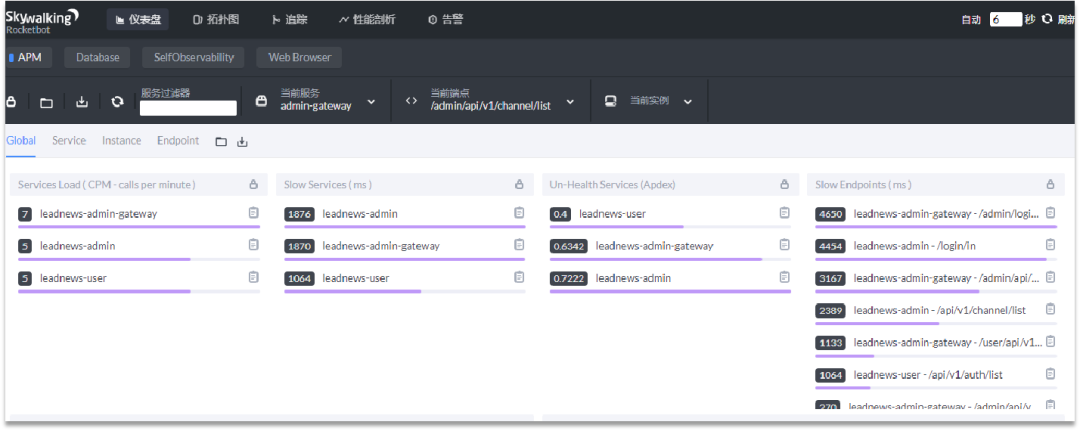Click lock icon on Services Load panel
The image size is (1080, 431).
coord(254,185)
